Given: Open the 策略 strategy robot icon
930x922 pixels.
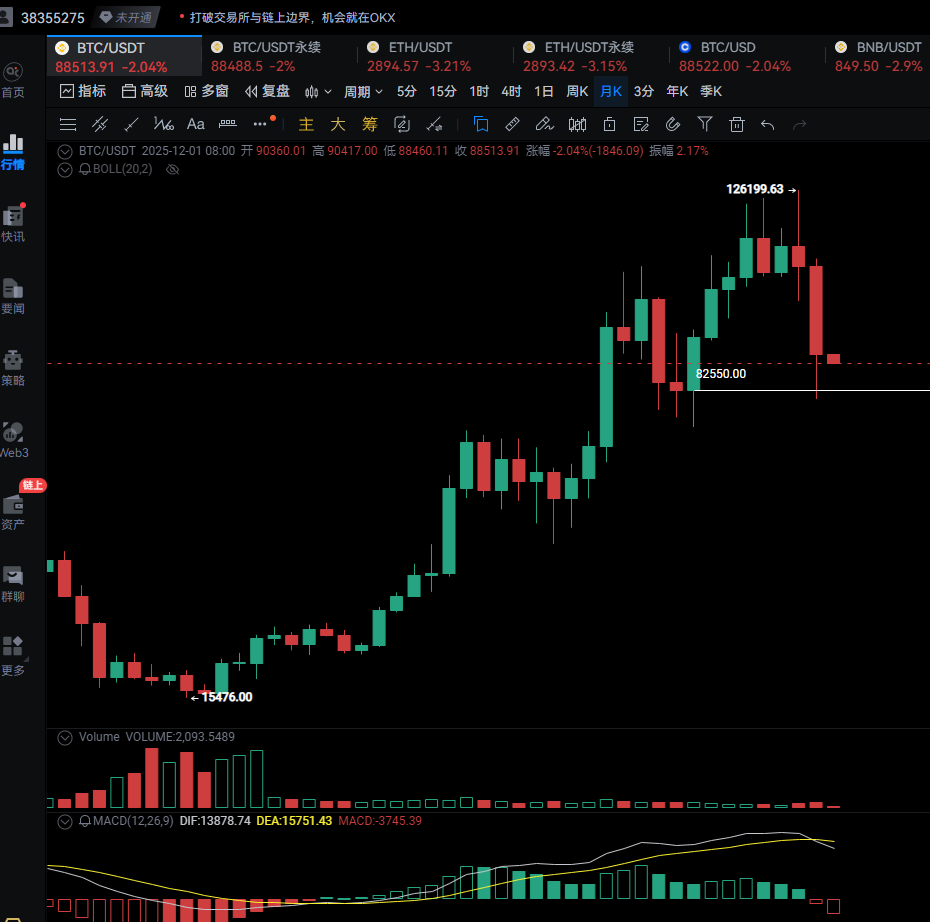Looking at the screenshot, I should click(13, 367).
